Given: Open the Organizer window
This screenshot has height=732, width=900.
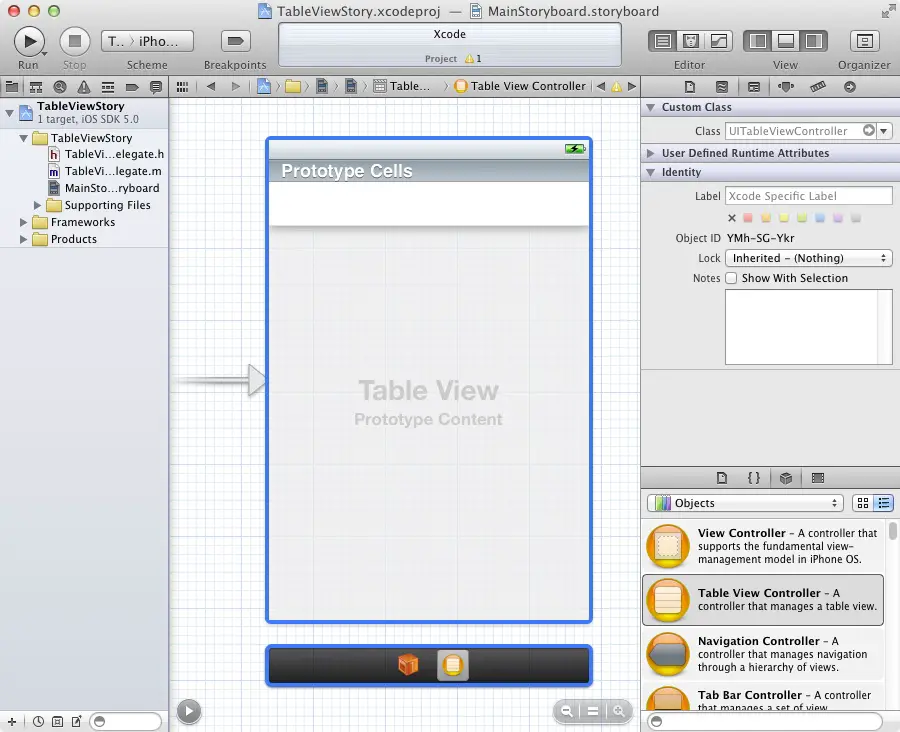Looking at the screenshot, I should pyautogui.click(x=864, y=41).
